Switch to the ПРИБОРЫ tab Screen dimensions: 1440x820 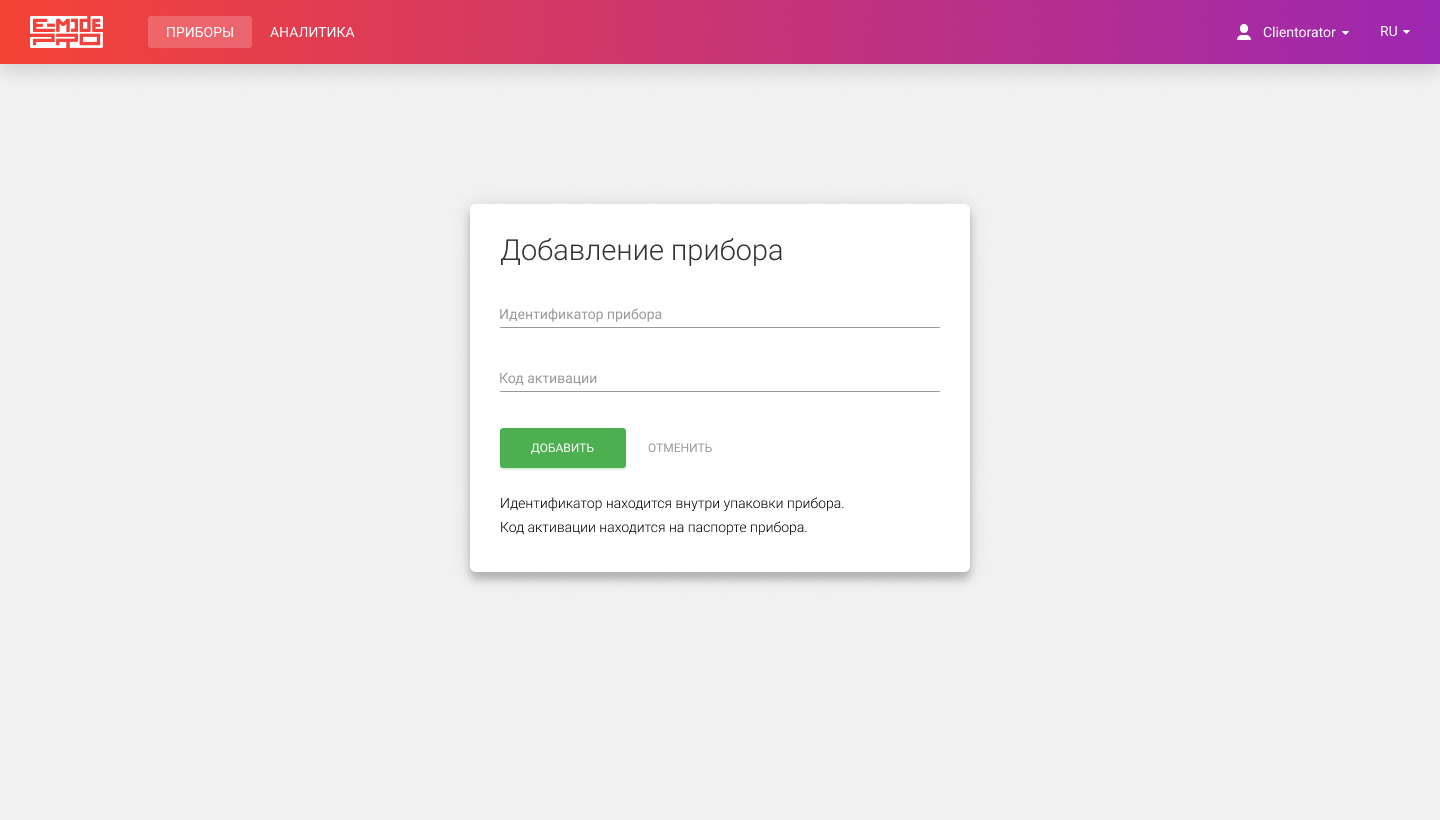[x=199, y=32]
